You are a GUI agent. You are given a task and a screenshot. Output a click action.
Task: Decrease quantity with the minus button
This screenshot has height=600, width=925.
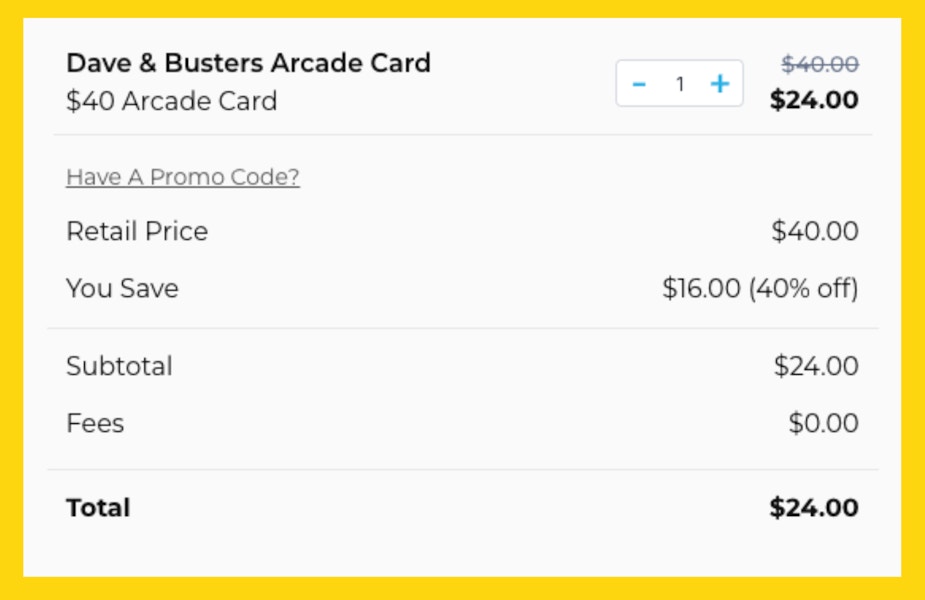click(x=639, y=84)
